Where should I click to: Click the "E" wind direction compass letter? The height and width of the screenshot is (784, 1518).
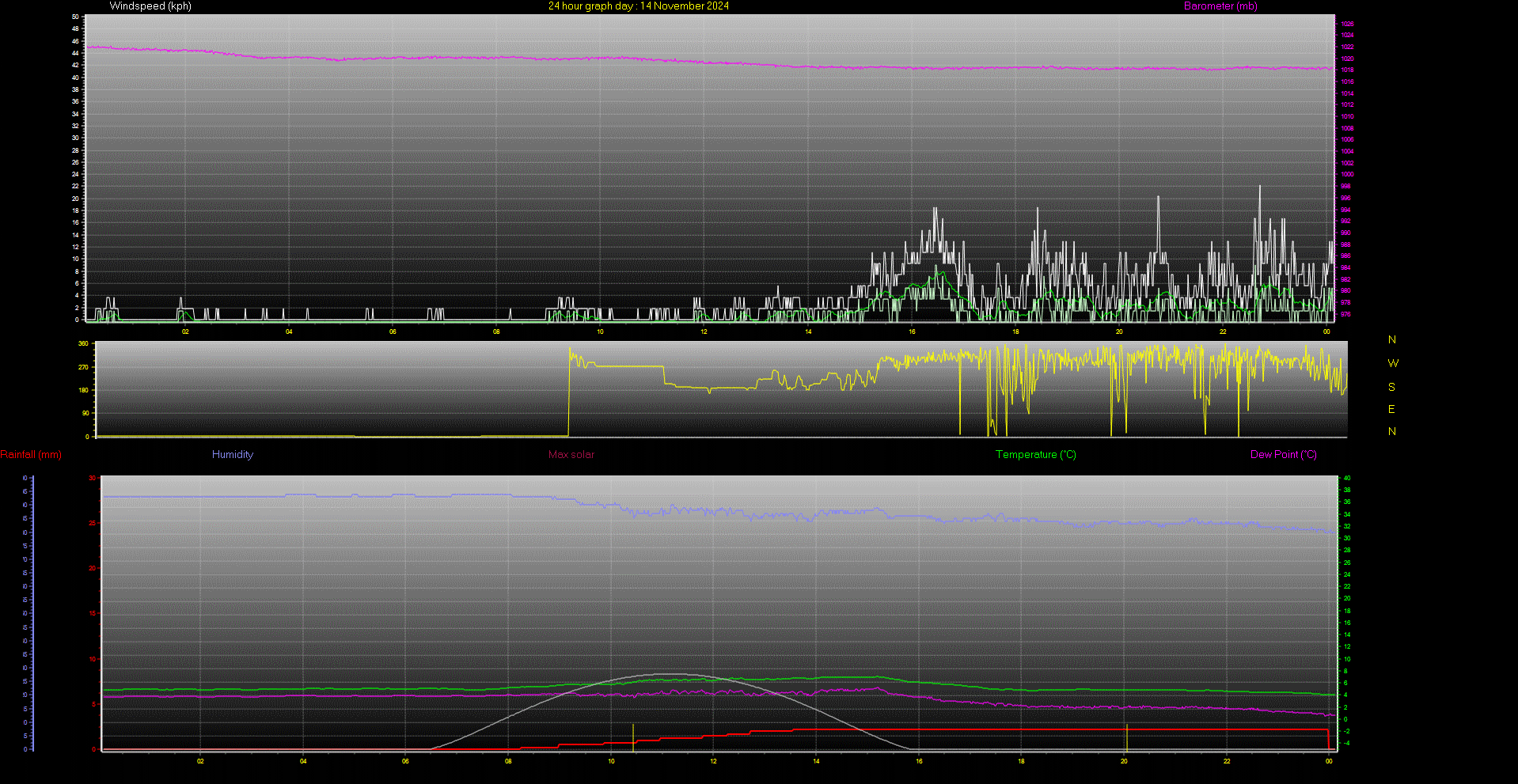pyautogui.click(x=1392, y=409)
